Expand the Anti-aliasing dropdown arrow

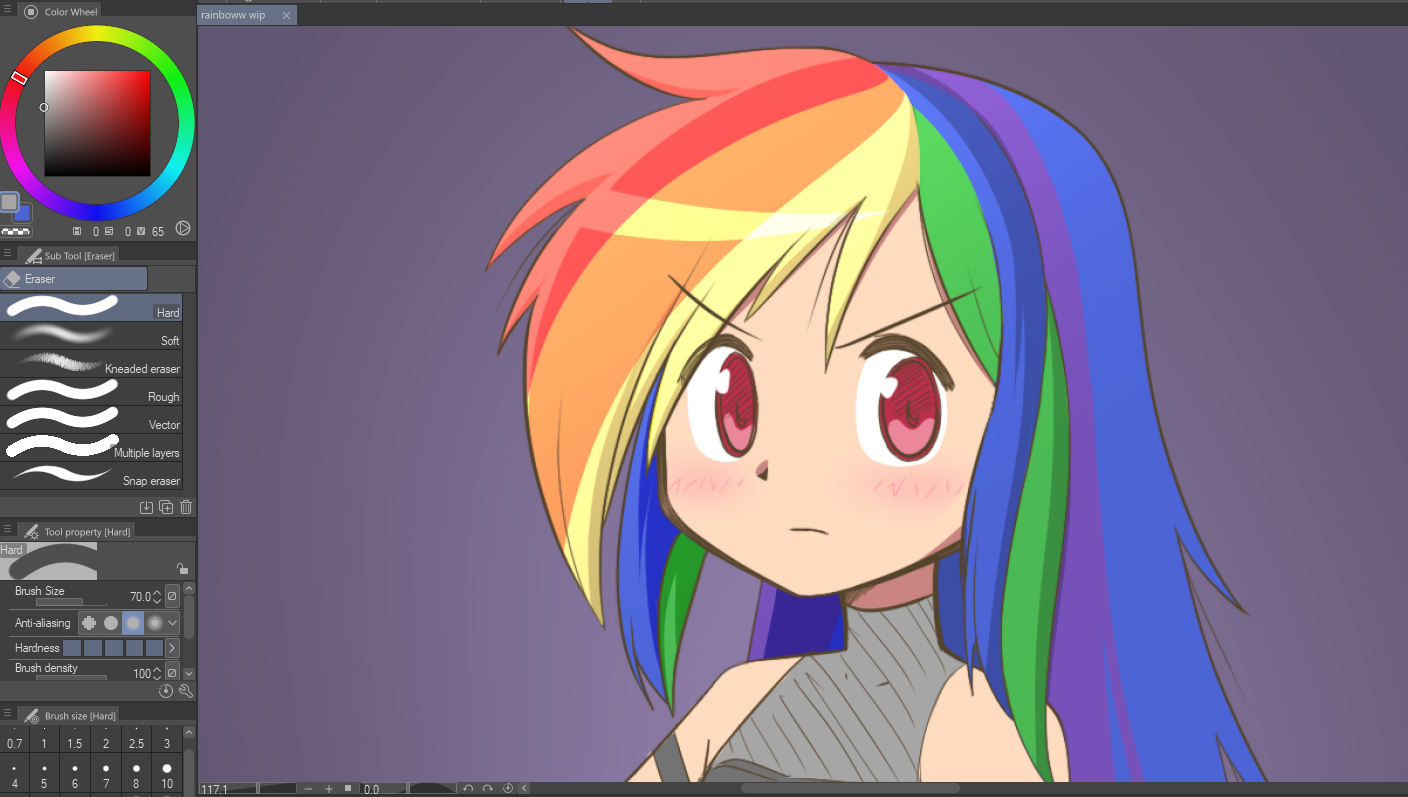pos(173,623)
